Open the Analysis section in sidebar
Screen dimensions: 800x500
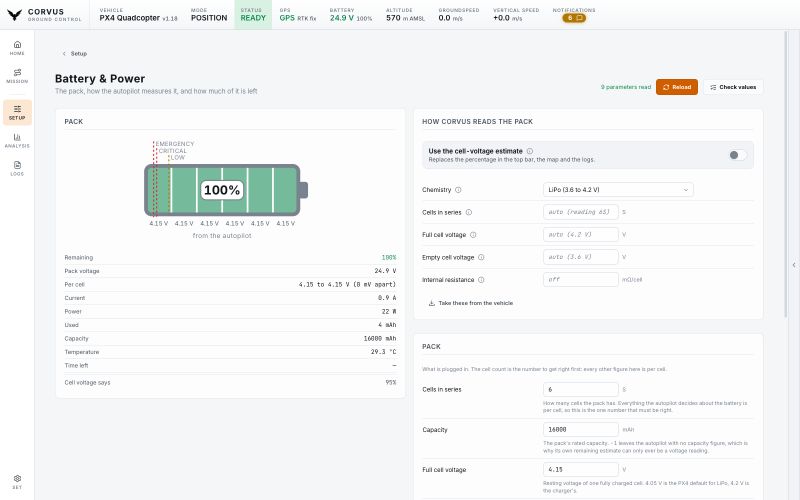pos(17,140)
